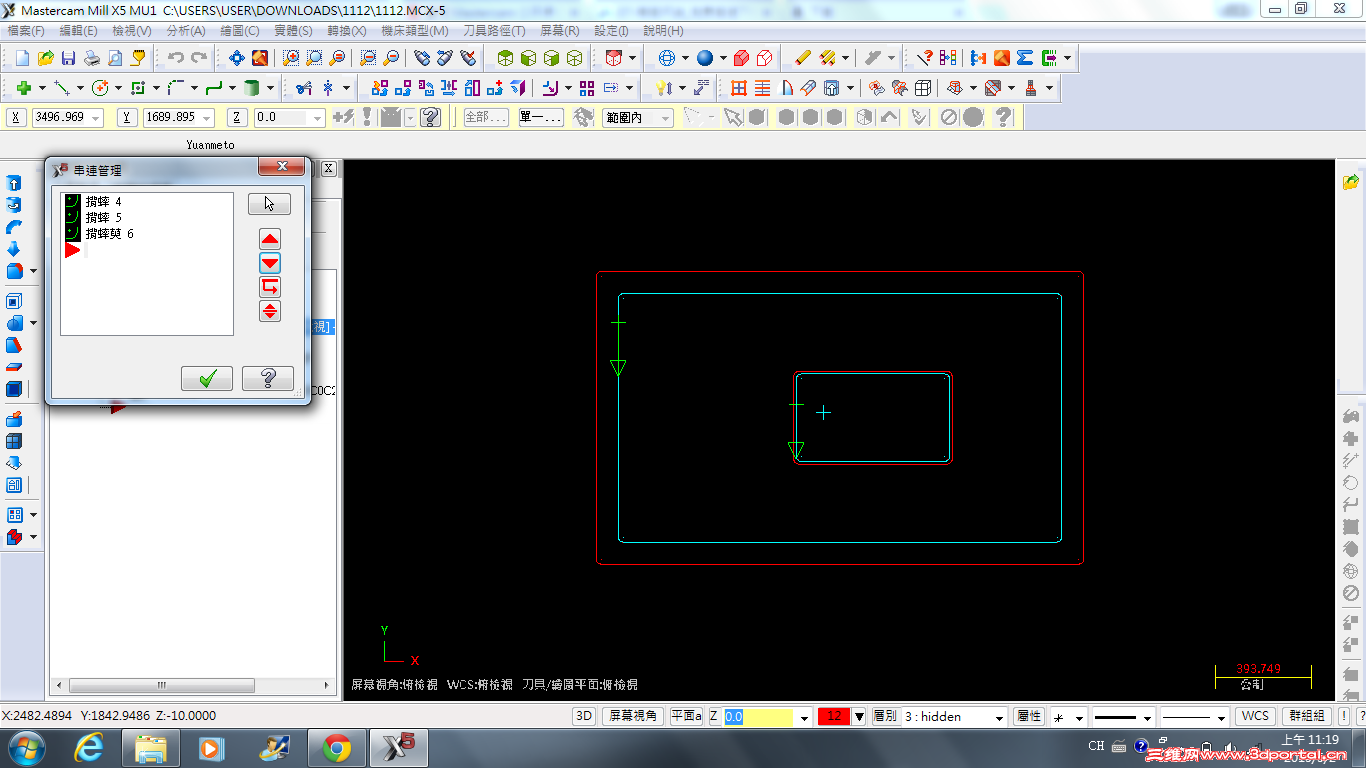Toggle the Z coordinate lock button
1366x768 pixels.
click(237, 117)
